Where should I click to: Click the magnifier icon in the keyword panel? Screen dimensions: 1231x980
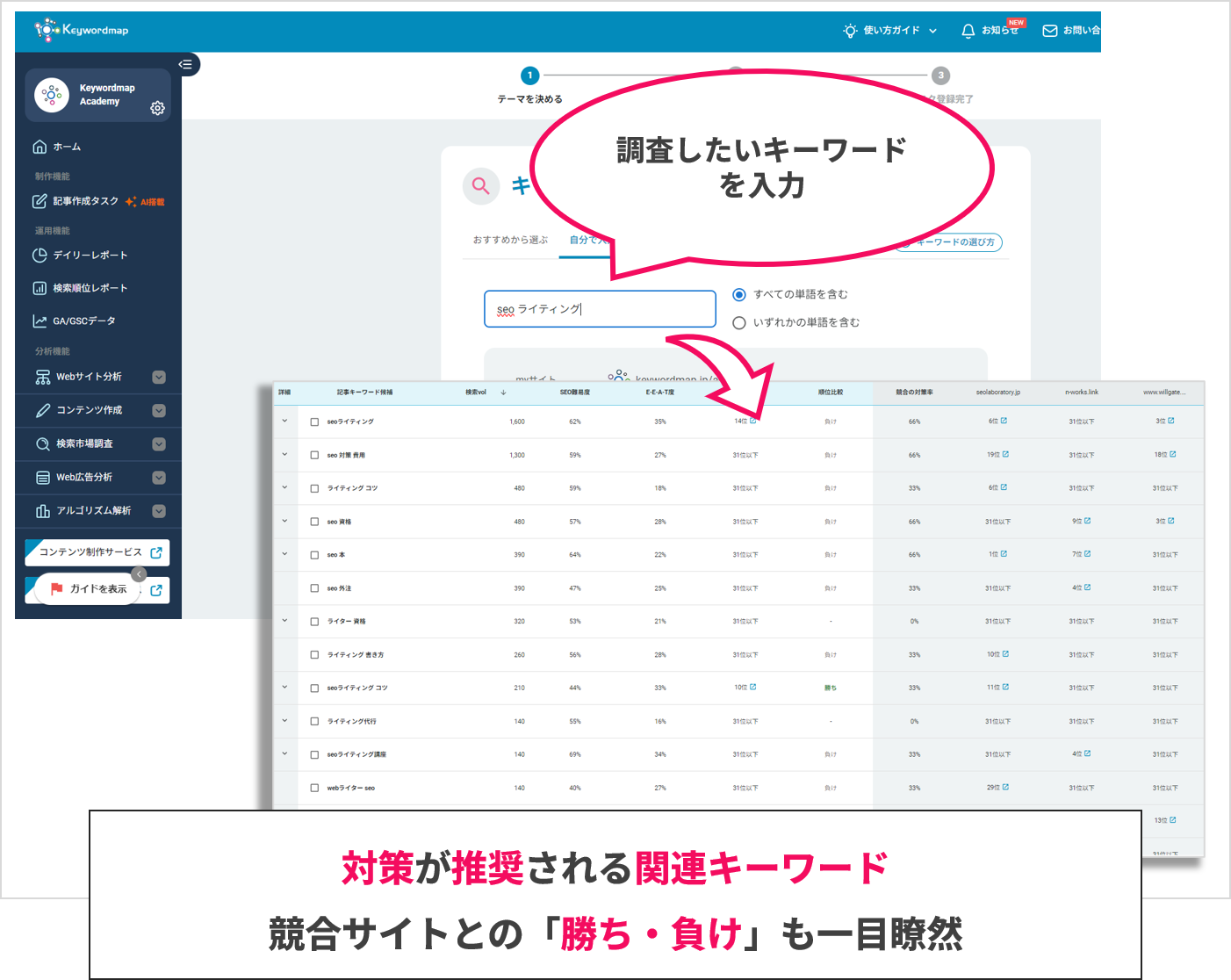click(x=481, y=186)
